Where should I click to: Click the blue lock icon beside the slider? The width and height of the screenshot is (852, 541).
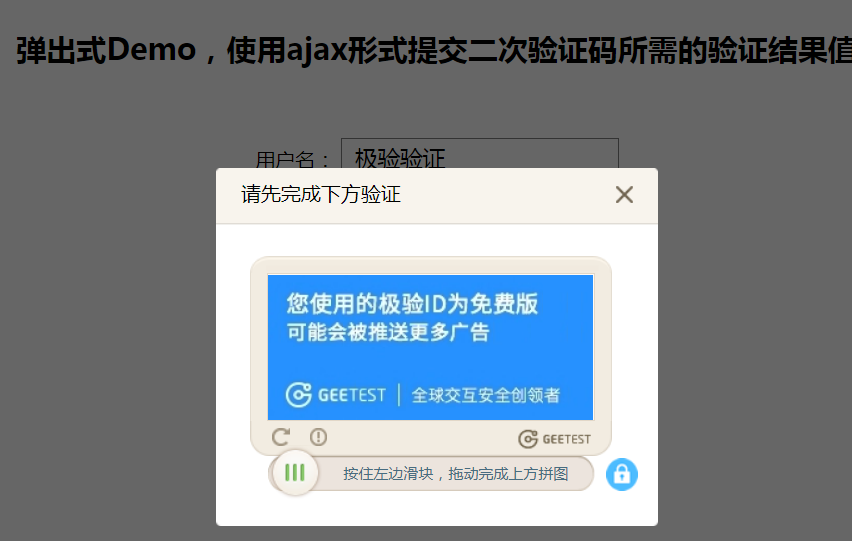click(x=622, y=474)
